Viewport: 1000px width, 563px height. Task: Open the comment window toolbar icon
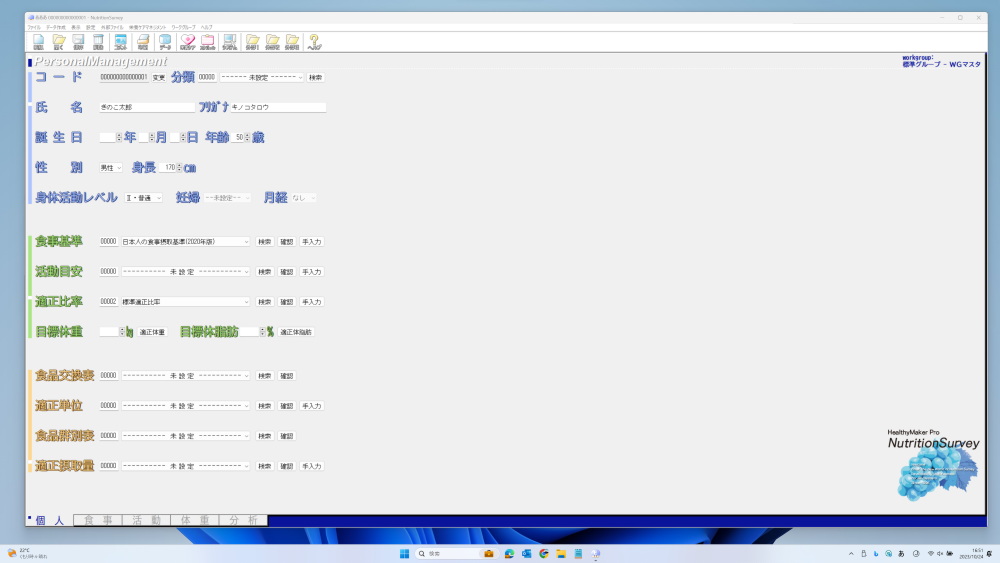(x=121, y=42)
